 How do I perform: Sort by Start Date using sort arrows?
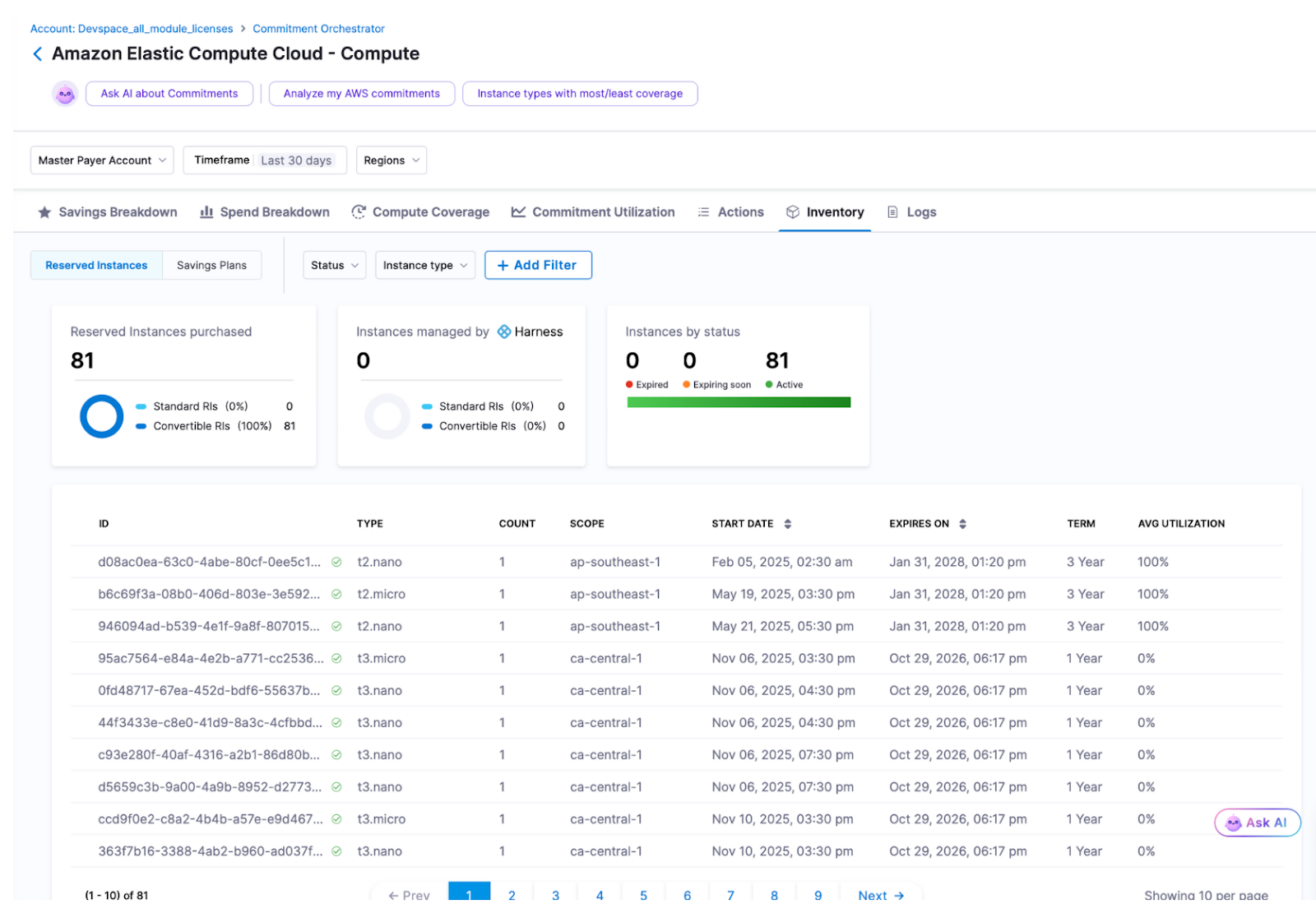coord(787,524)
